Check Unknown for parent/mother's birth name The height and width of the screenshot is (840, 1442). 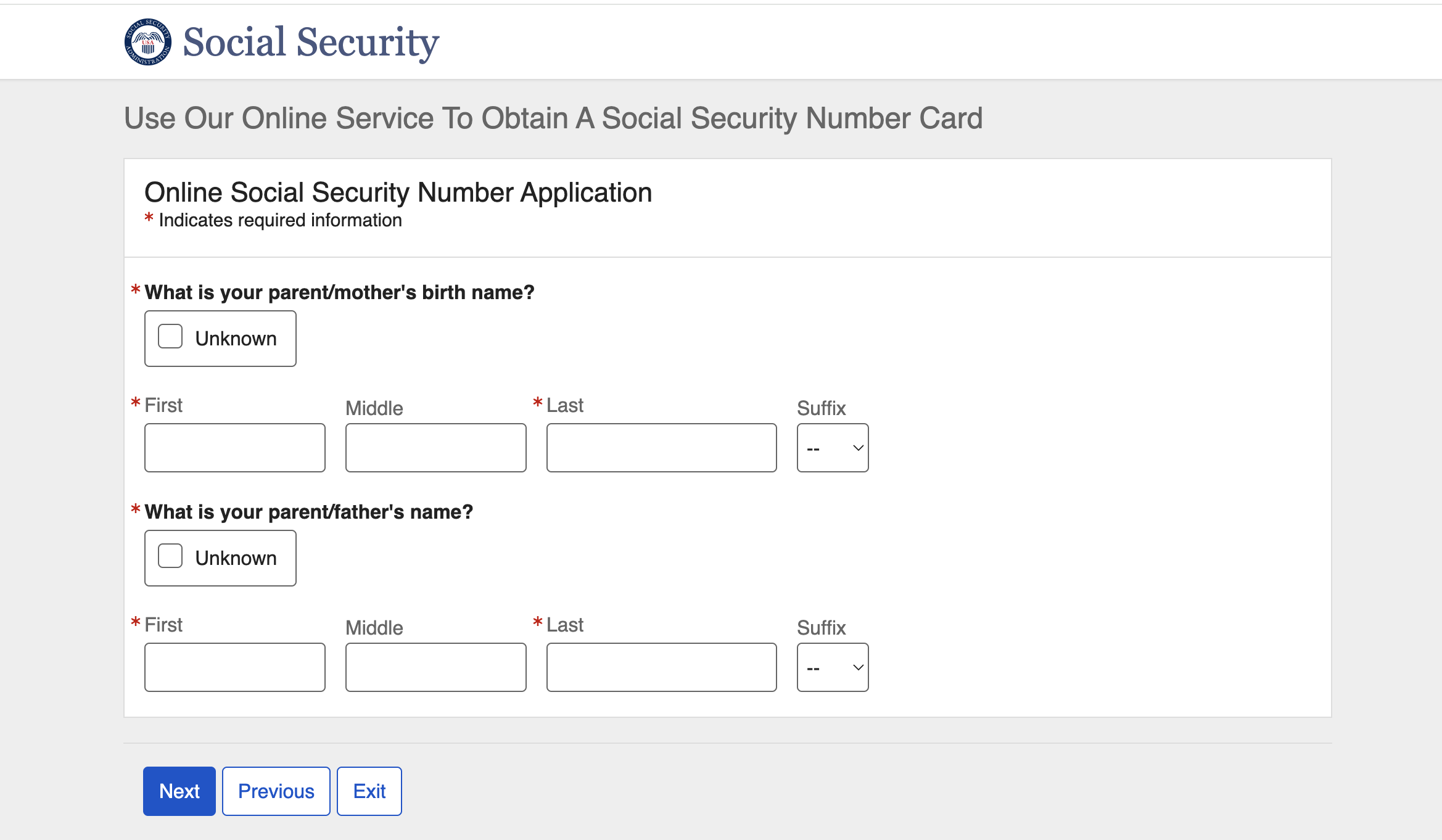click(x=170, y=337)
